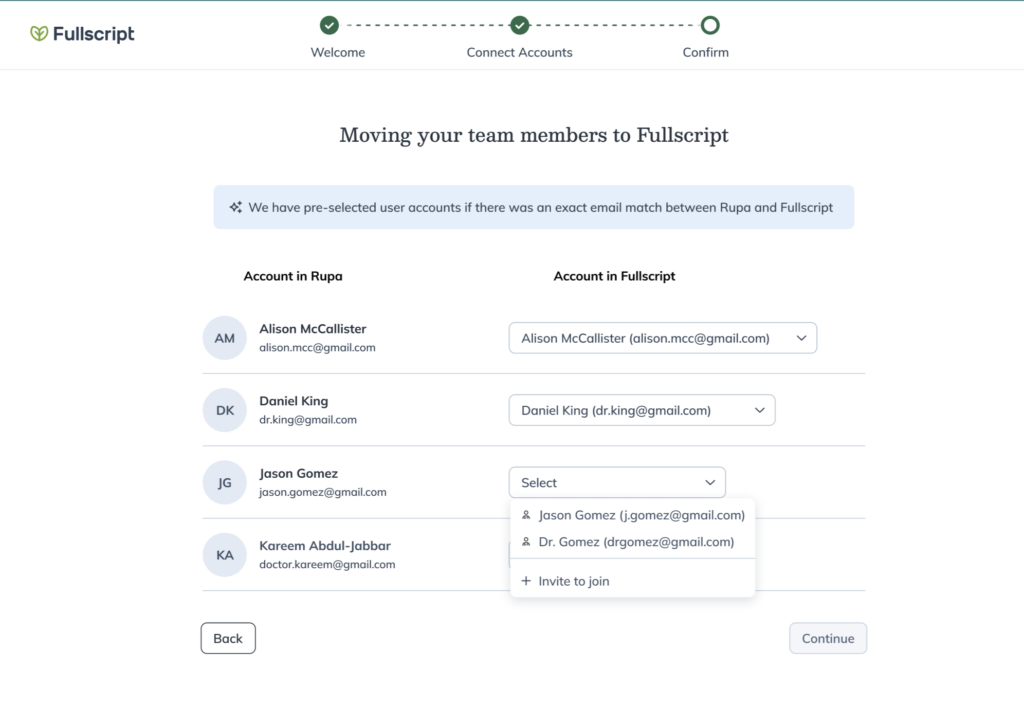This screenshot has width=1024, height=711.
Task: Collapse the Select dropdown for Jason Gomez
Action: point(617,482)
